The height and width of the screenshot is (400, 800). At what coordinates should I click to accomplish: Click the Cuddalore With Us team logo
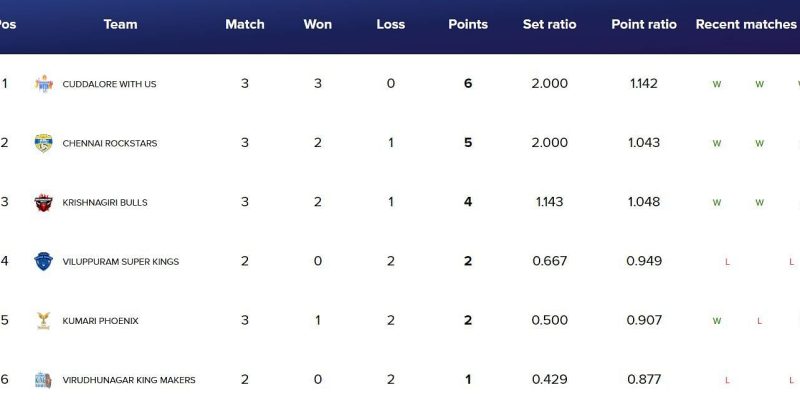point(43,84)
